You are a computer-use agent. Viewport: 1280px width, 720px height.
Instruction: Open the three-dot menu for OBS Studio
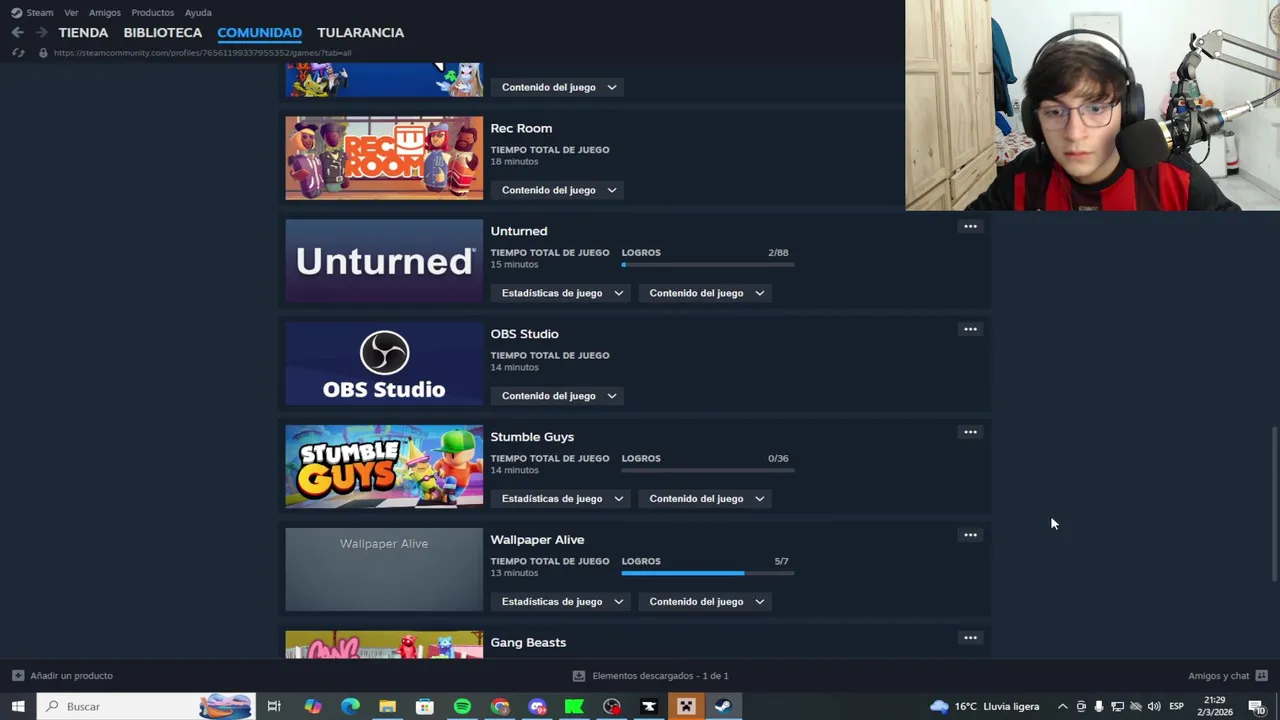[970, 330]
